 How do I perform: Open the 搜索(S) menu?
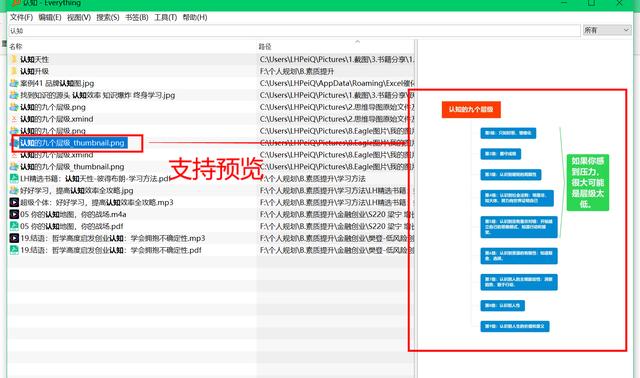(x=108, y=17)
